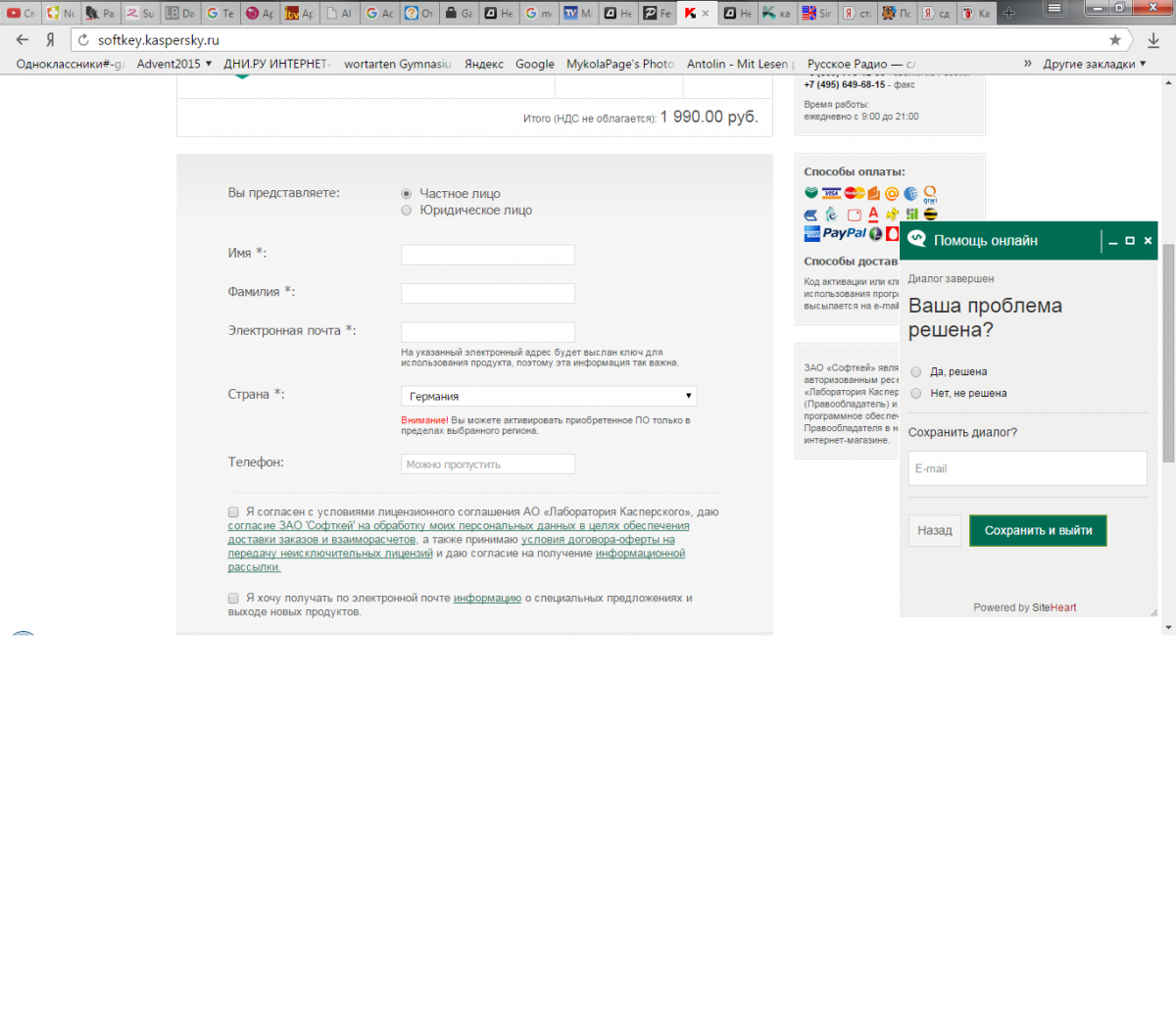
Task: Click the chat E-mail input field
Action: pos(1027,468)
